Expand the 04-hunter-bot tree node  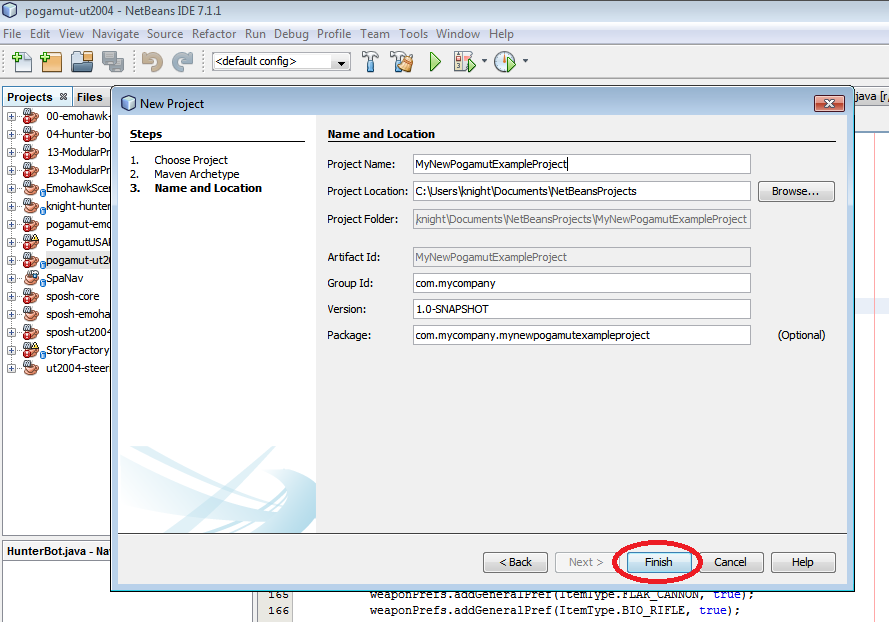coord(11,134)
